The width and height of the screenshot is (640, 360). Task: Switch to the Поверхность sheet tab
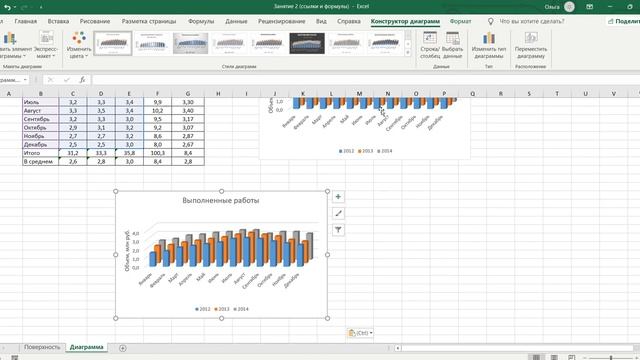(42, 347)
